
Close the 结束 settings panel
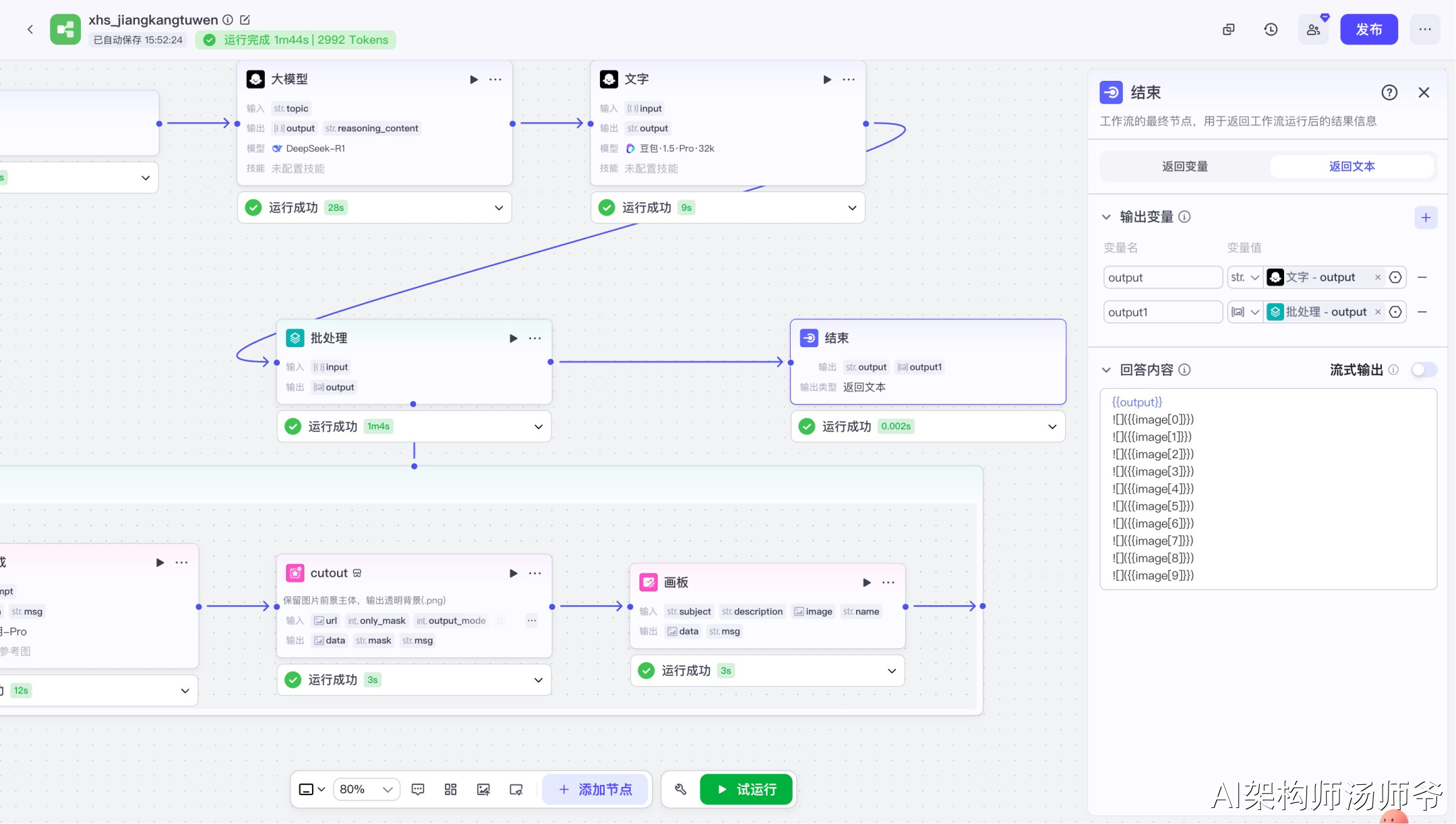tap(1424, 92)
